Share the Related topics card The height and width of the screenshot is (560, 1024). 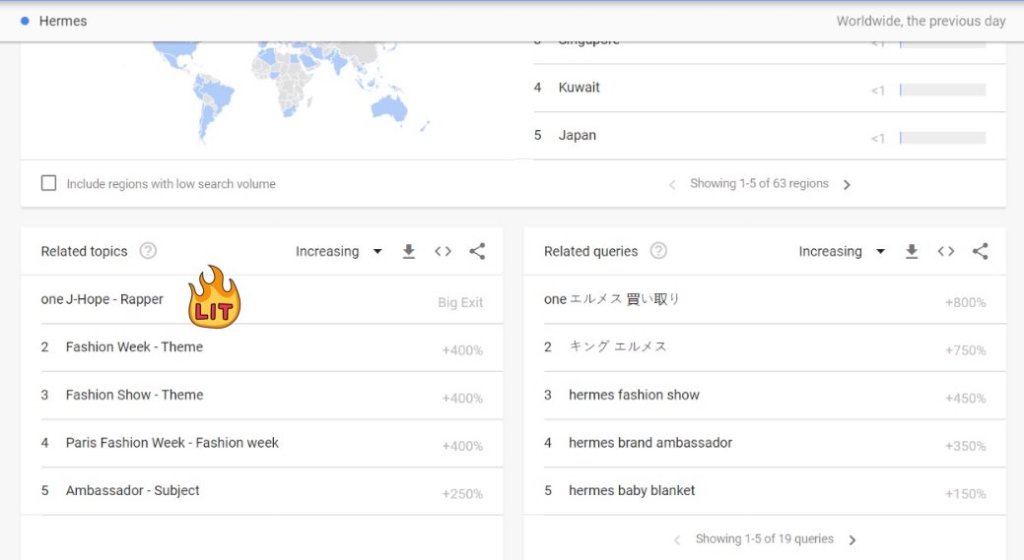(477, 252)
